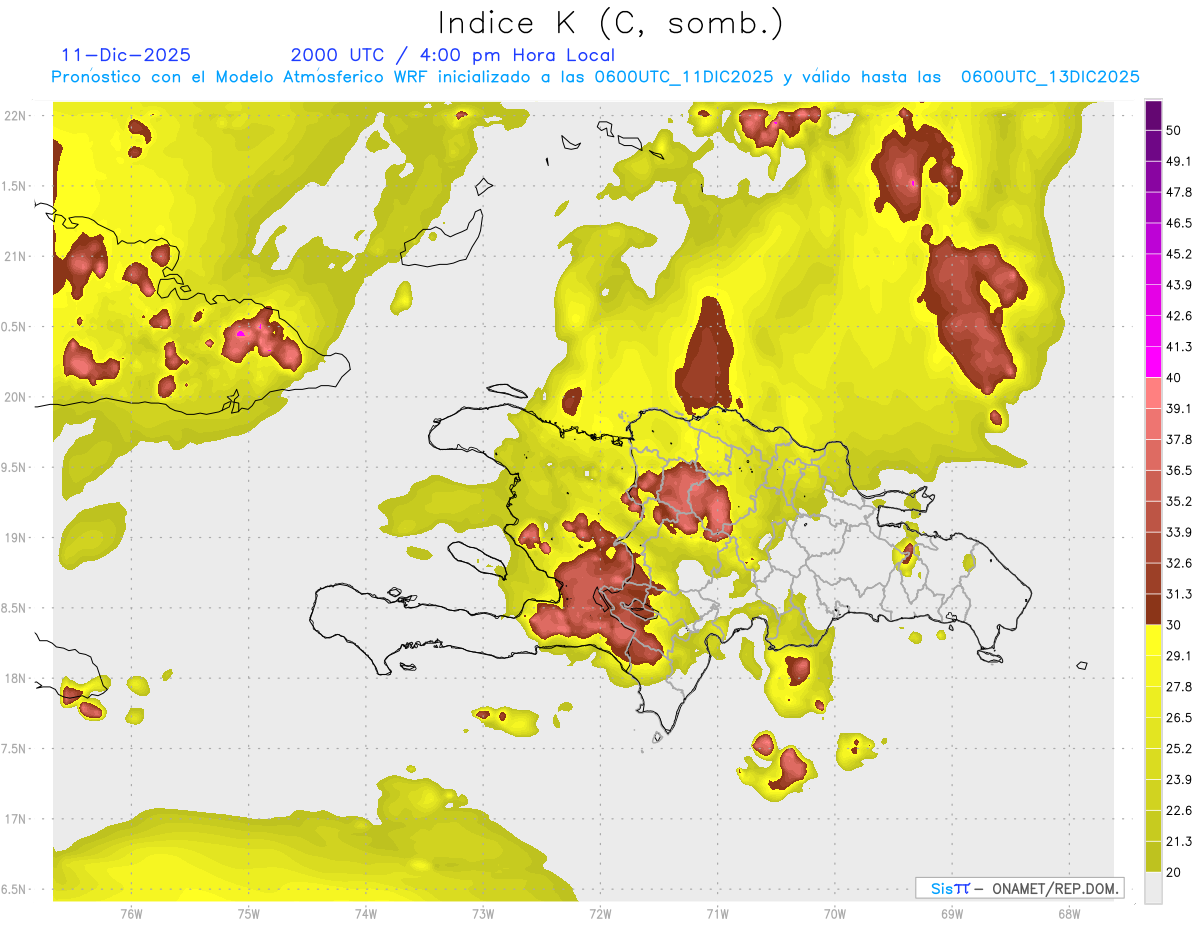Image resolution: width=1200 pixels, height=927 pixels.
Task: Click legend value '32.6'
Action: point(1179,563)
